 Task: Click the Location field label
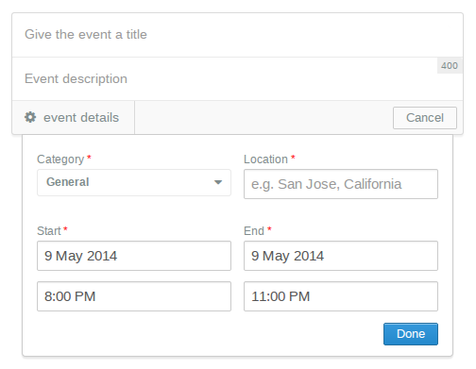click(x=266, y=159)
